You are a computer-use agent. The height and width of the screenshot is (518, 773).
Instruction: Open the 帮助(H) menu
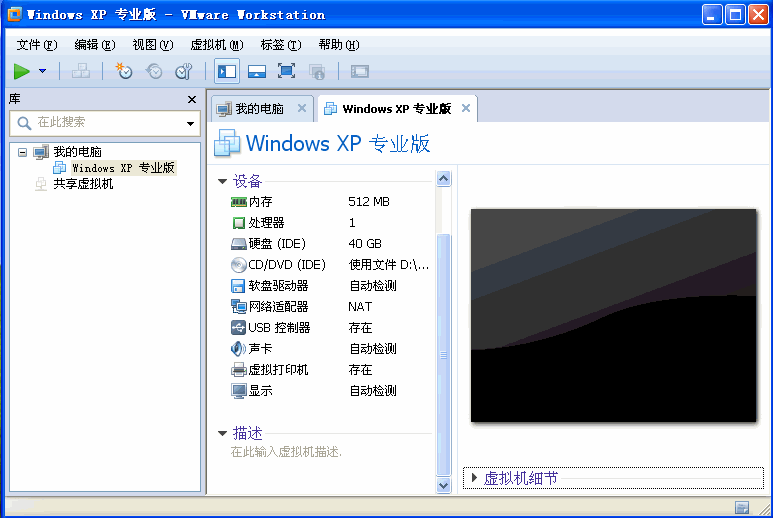click(x=339, y=45)
